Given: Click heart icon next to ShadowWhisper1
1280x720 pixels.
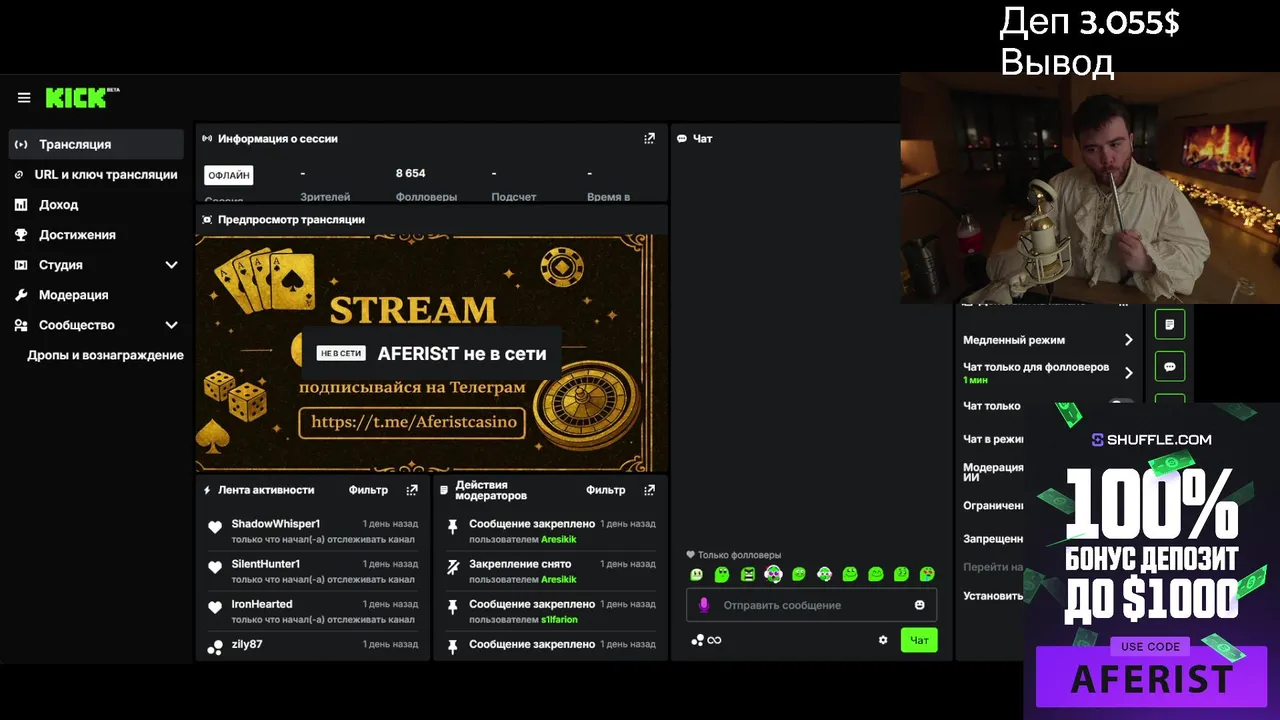Looking at the screenshot, I should [215, 527].
